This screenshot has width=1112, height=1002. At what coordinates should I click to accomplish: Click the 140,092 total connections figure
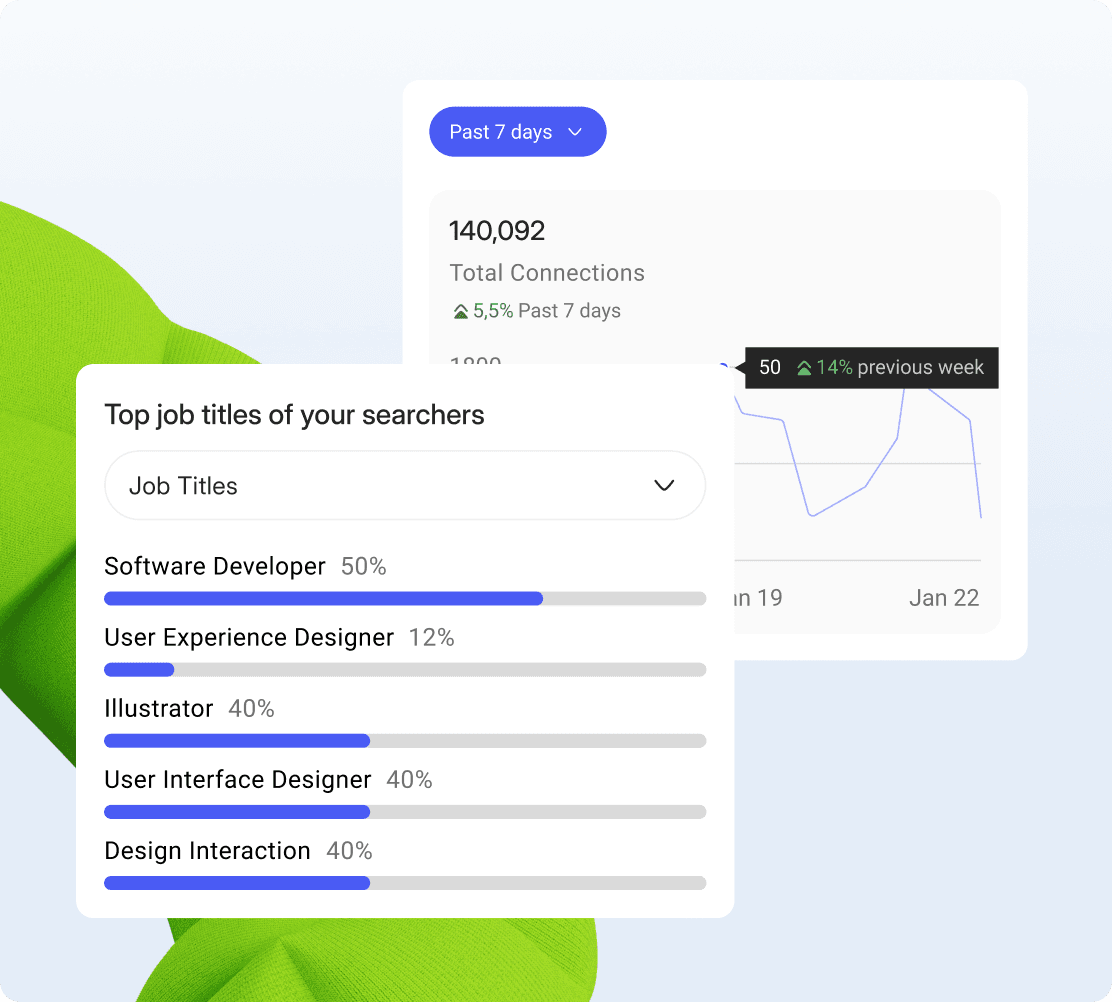(x=497, y=231)
